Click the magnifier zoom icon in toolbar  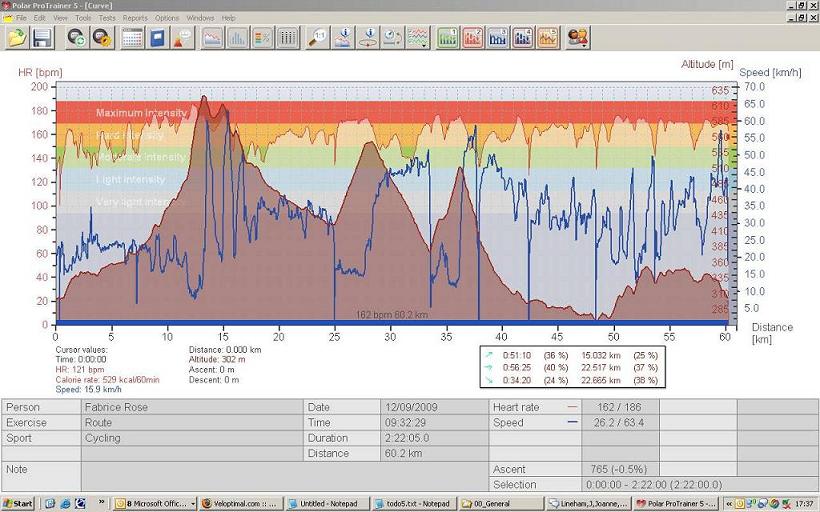[x=318, y=38]
